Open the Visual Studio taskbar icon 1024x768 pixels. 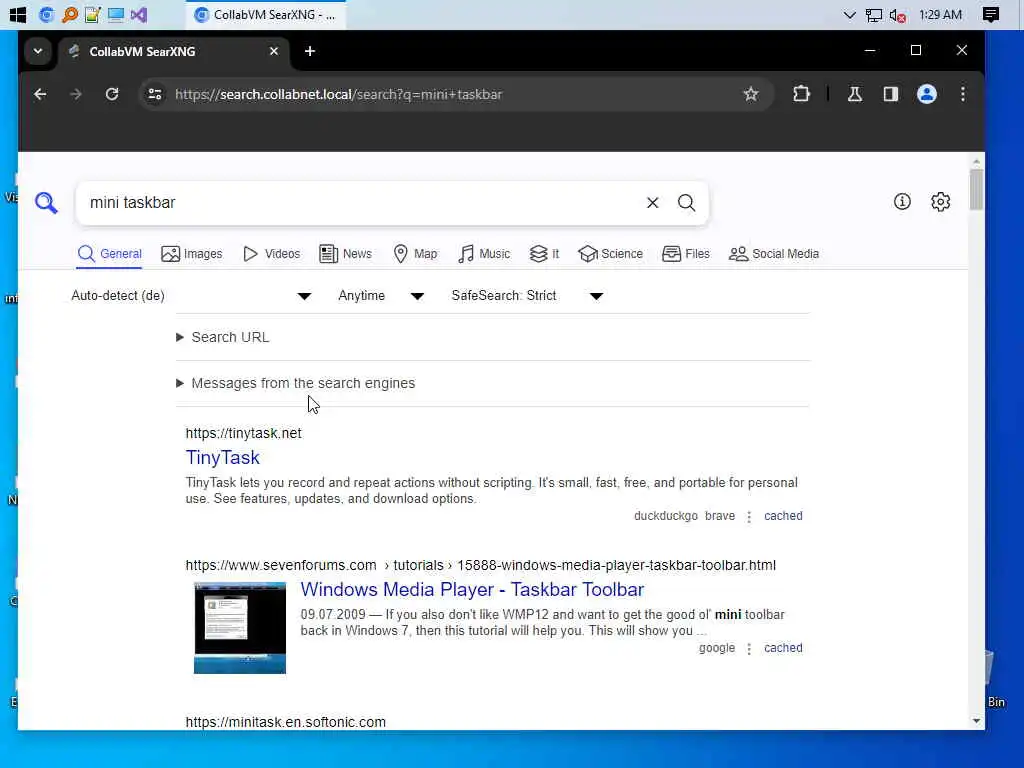pyautogui.click(x=138, y=14)
